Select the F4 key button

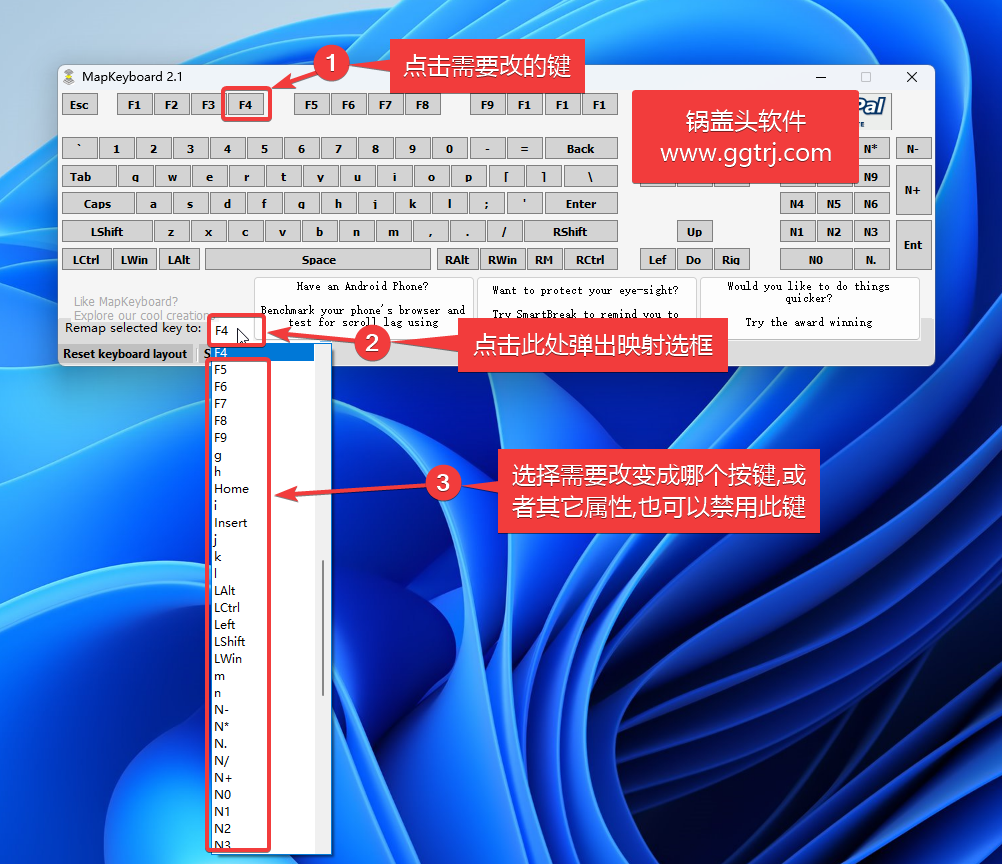pos(246,105)
